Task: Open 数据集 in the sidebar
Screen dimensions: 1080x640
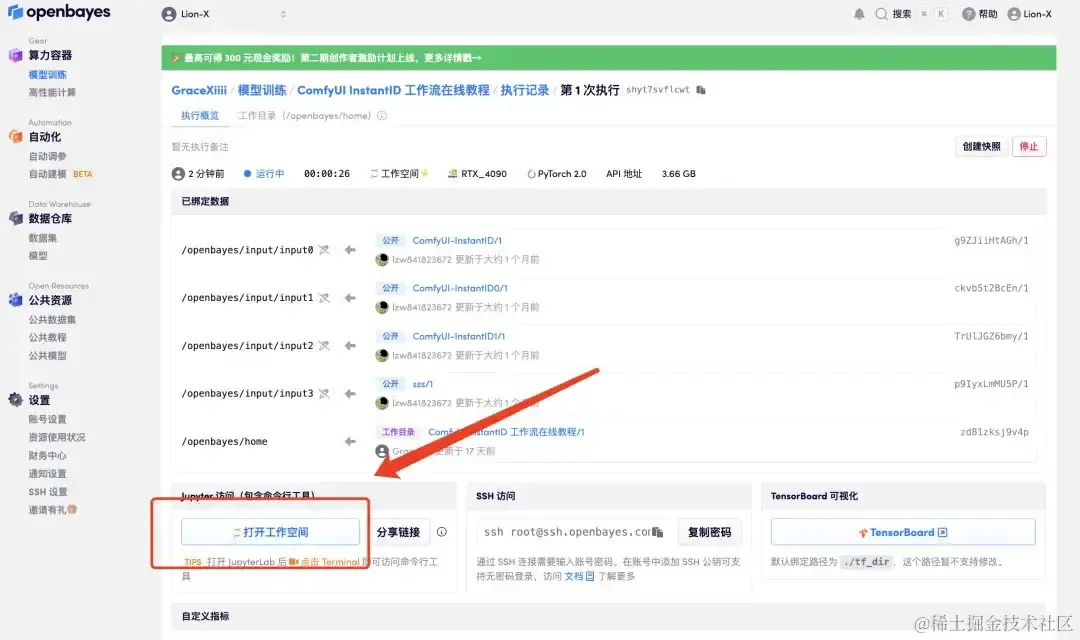Action: point(43,238)
